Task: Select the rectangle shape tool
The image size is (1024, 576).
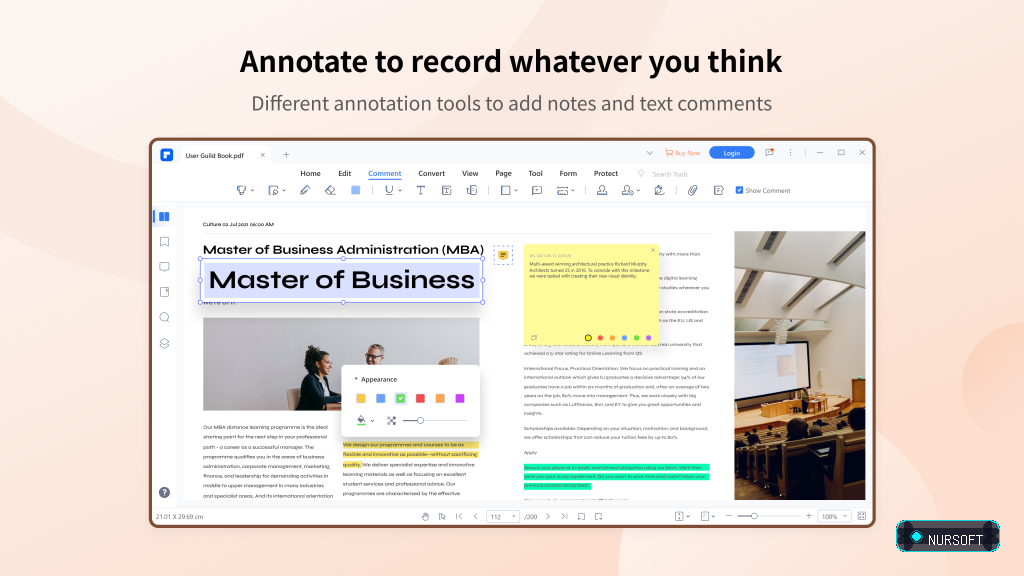Action: tap(505, 190)
